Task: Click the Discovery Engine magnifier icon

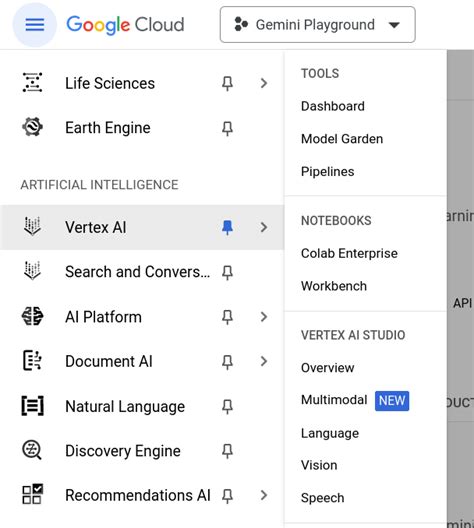Action: (x=32, y=450)
